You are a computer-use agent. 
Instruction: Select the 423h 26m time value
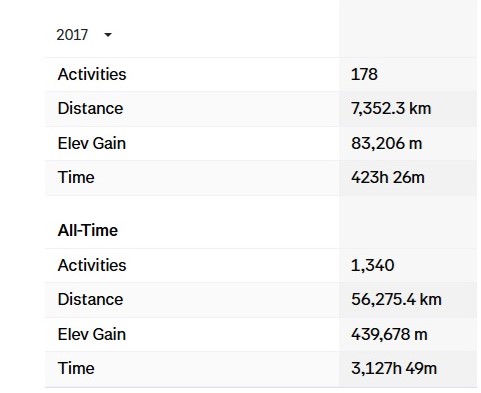click(388, 177)
